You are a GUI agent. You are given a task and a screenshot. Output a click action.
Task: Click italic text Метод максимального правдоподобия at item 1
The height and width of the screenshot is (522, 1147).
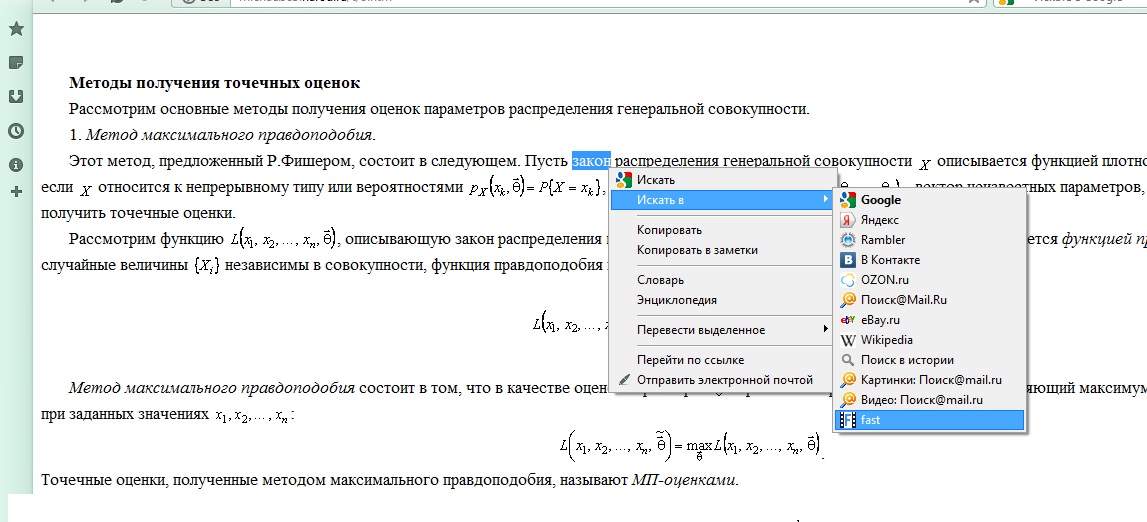point(230,135)
